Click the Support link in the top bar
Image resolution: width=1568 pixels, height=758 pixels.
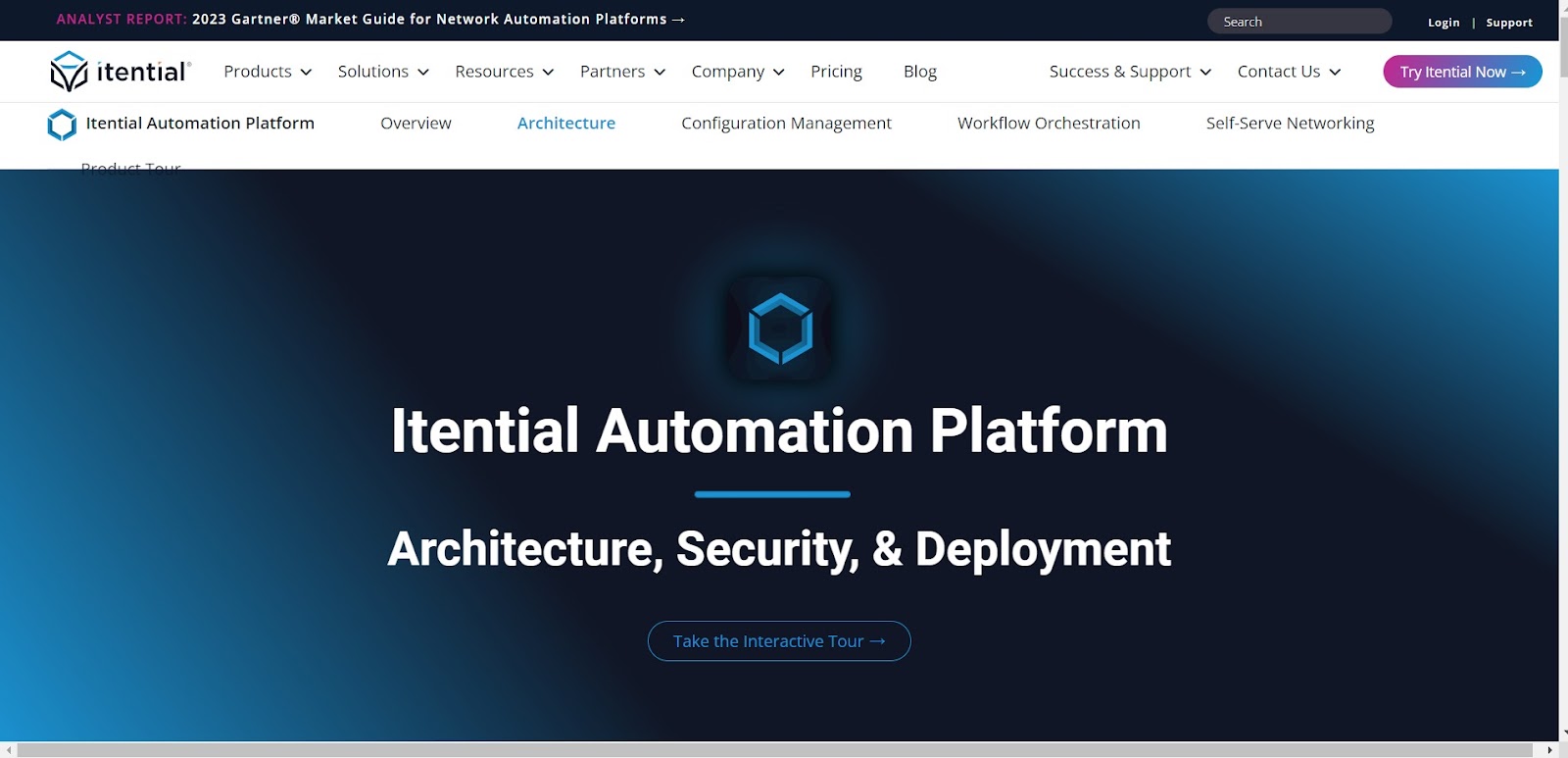click(1509, 23)
